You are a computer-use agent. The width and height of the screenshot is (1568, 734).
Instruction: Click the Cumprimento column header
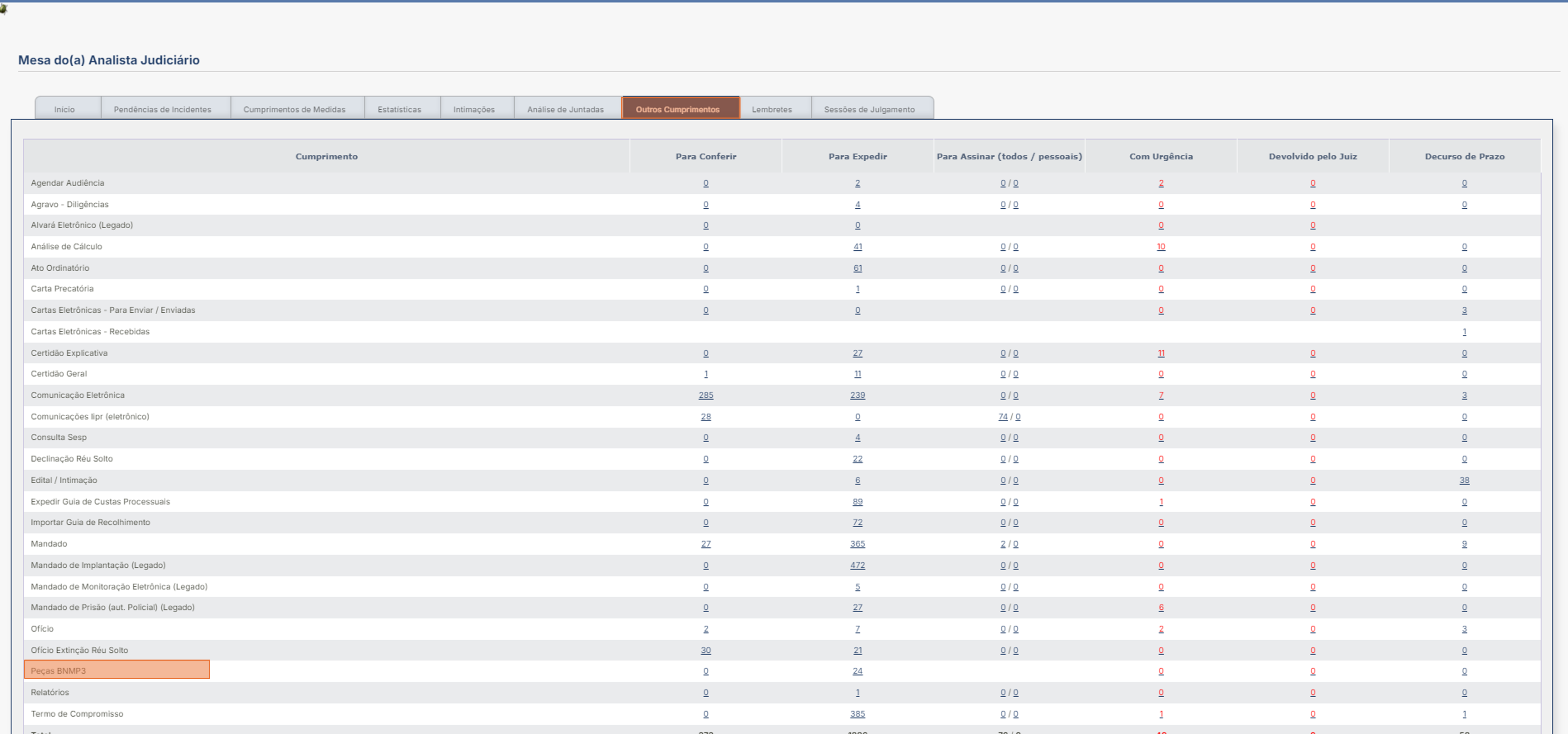327,156
